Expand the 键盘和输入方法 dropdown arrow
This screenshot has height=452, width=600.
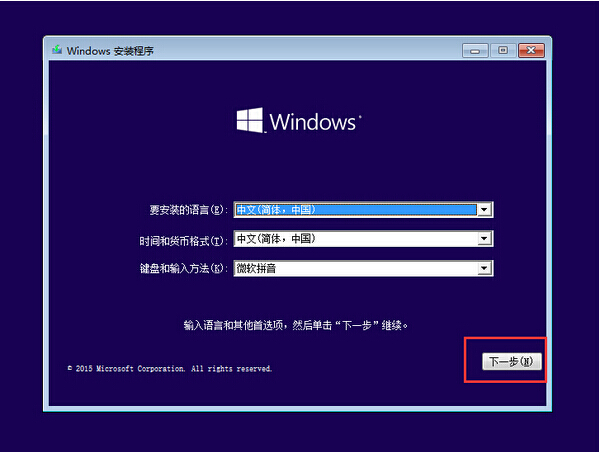(485, 268)
